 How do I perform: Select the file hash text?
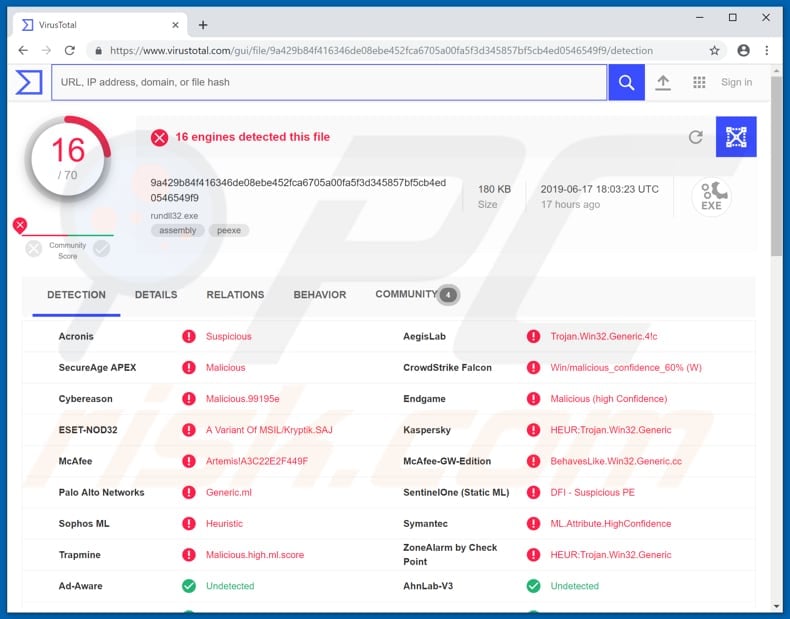click(x=298, y=190)
